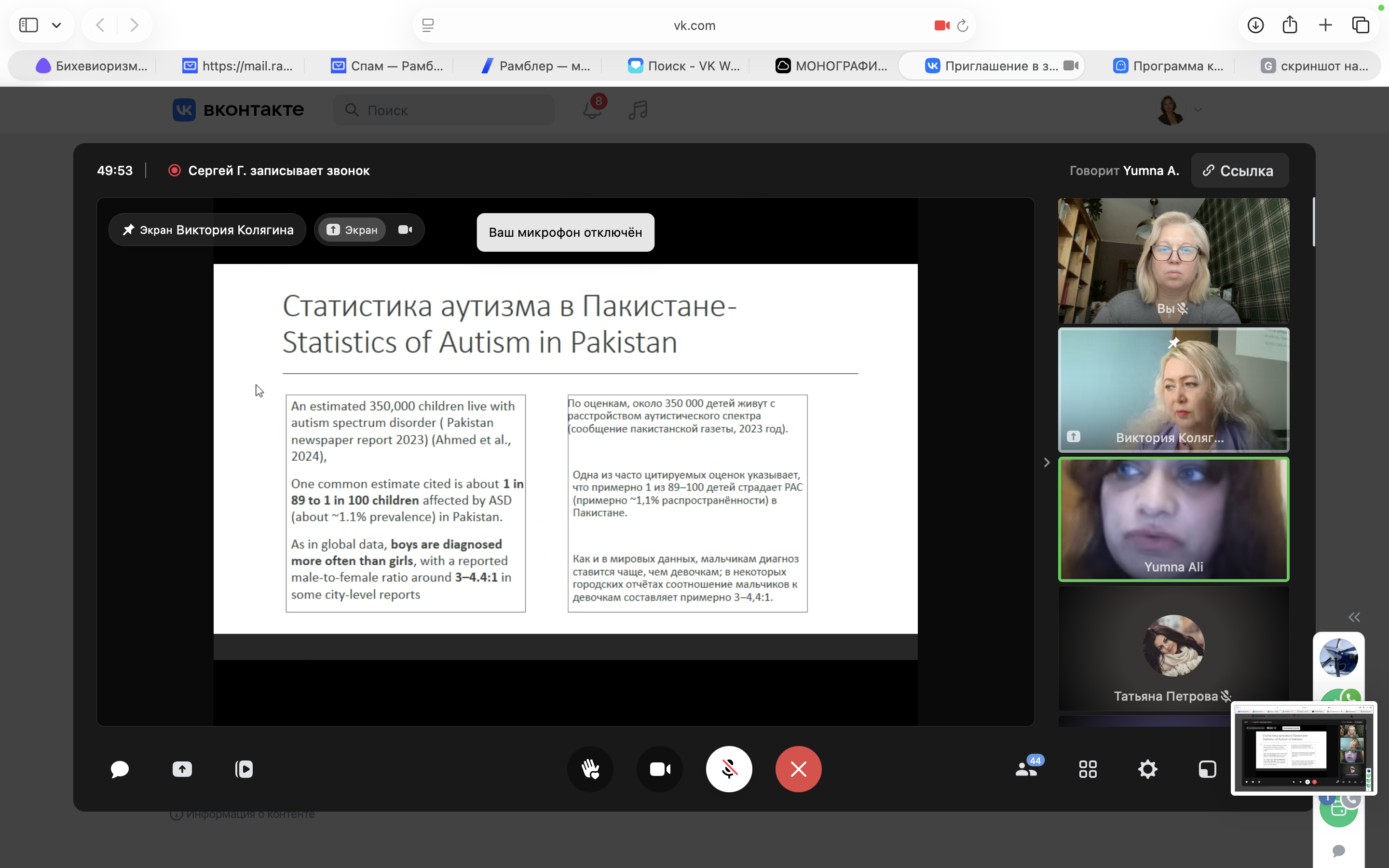Click the share screen upload icon
Image resolution: width=1389 pixels, height=868 pixels.
(182, 769)
